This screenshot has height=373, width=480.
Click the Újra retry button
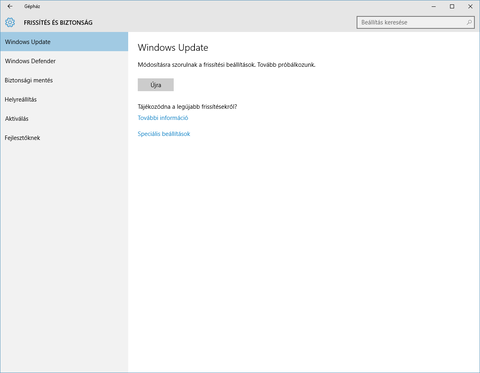tap(156, 85)
